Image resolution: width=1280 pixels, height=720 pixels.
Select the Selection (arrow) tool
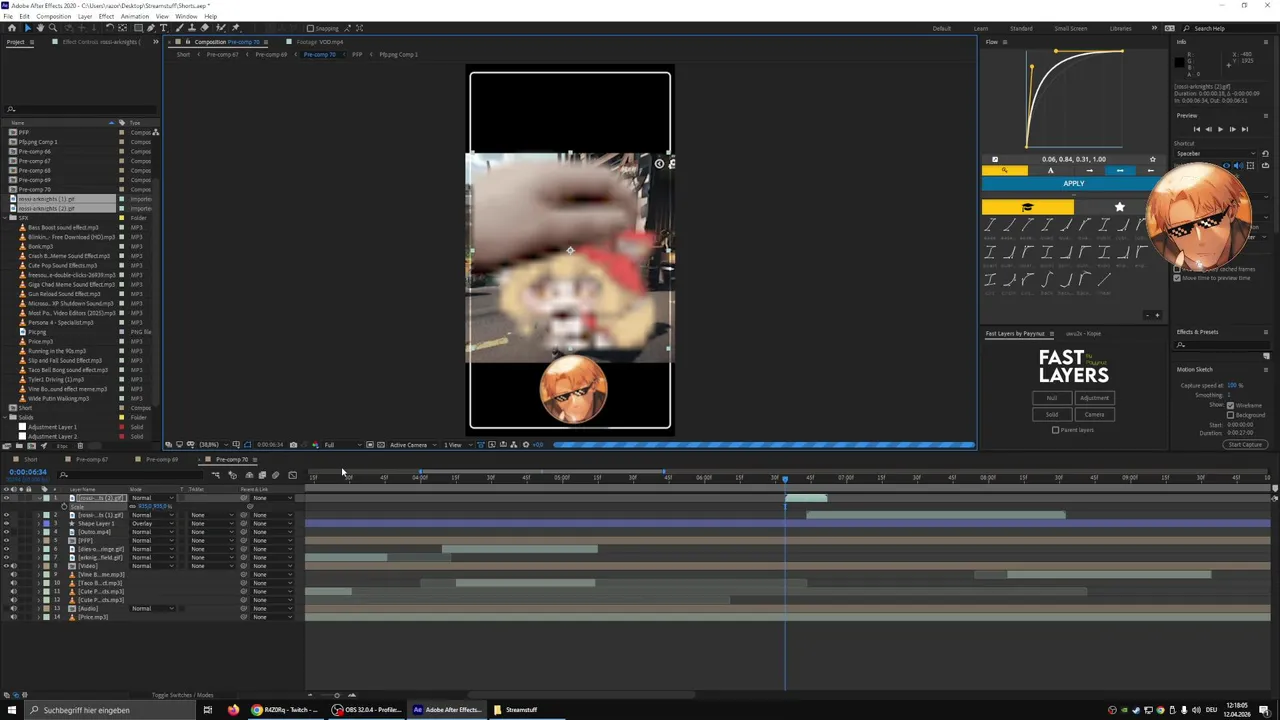[28, 28]
